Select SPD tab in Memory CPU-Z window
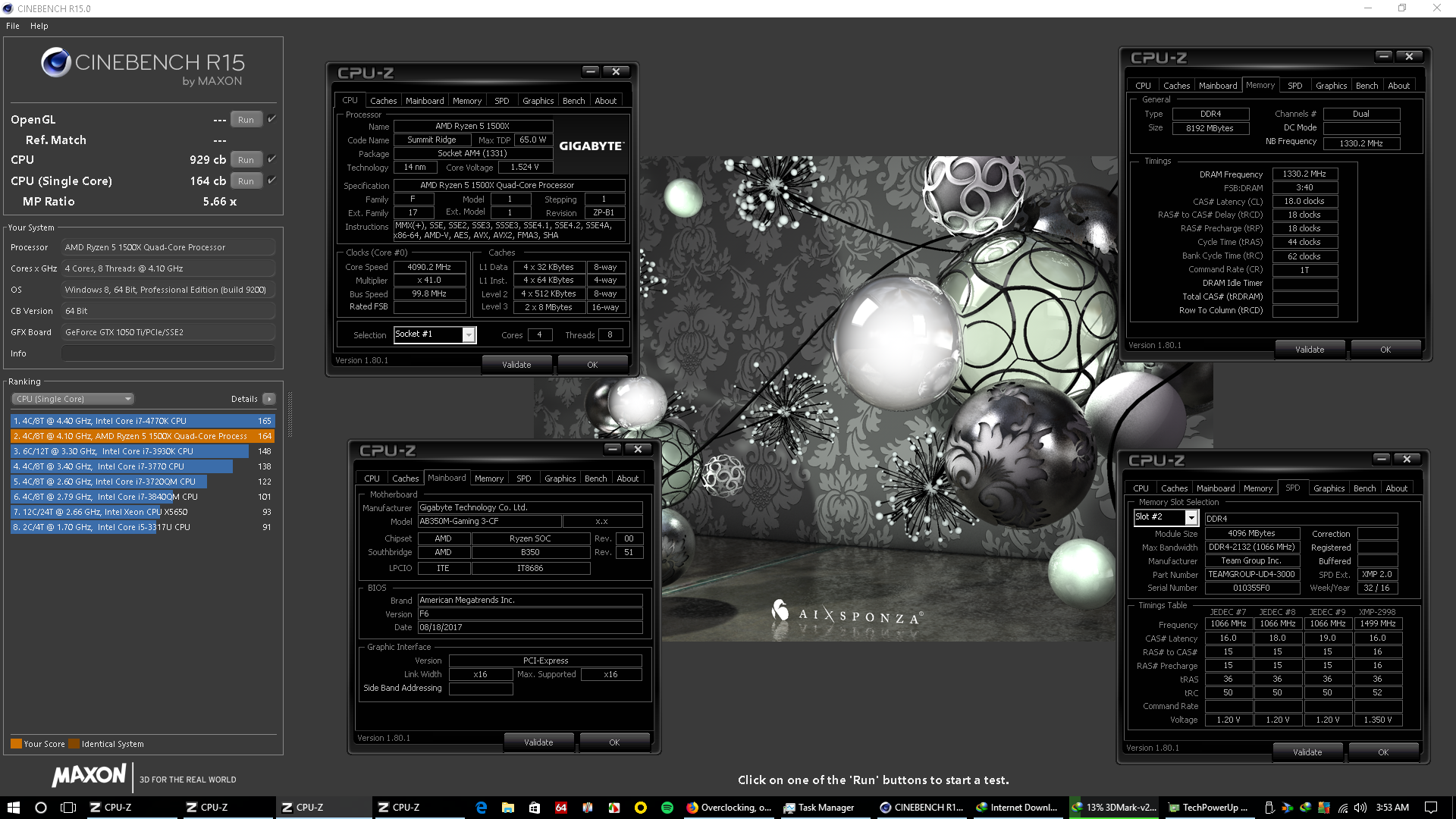 (x=1294, y=86)
